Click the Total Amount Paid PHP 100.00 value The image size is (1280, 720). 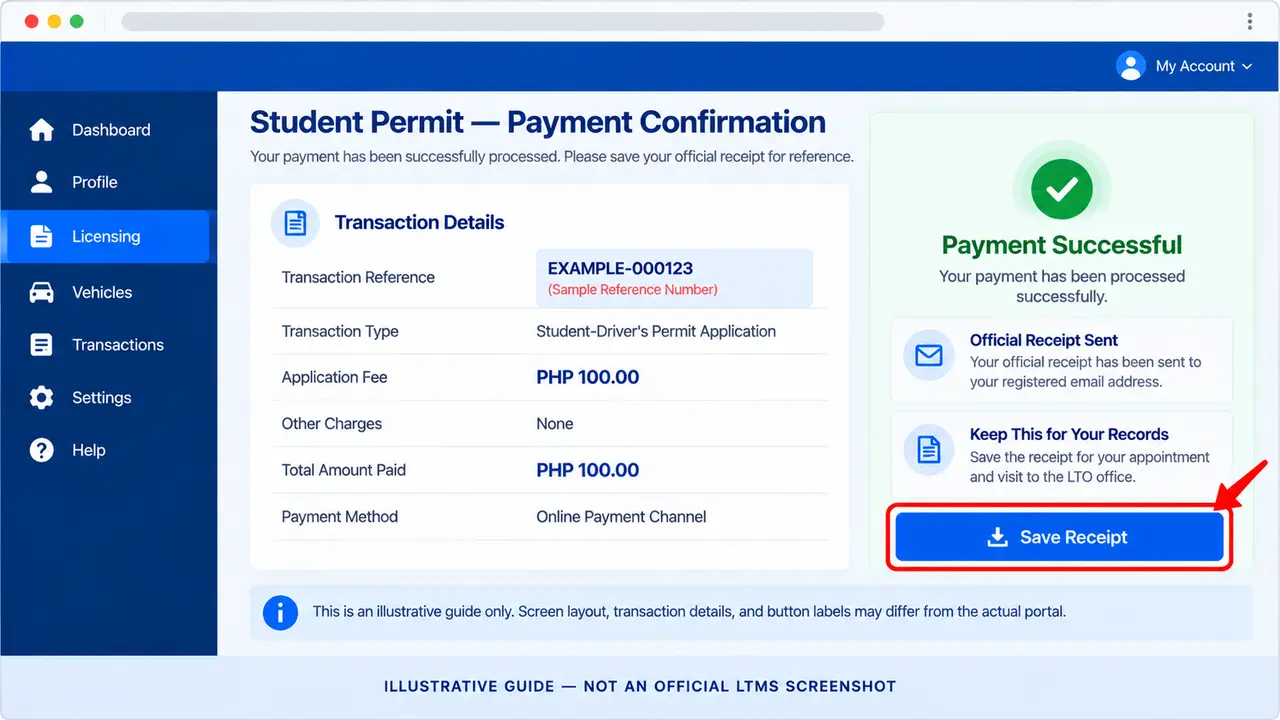click(588, 470)
